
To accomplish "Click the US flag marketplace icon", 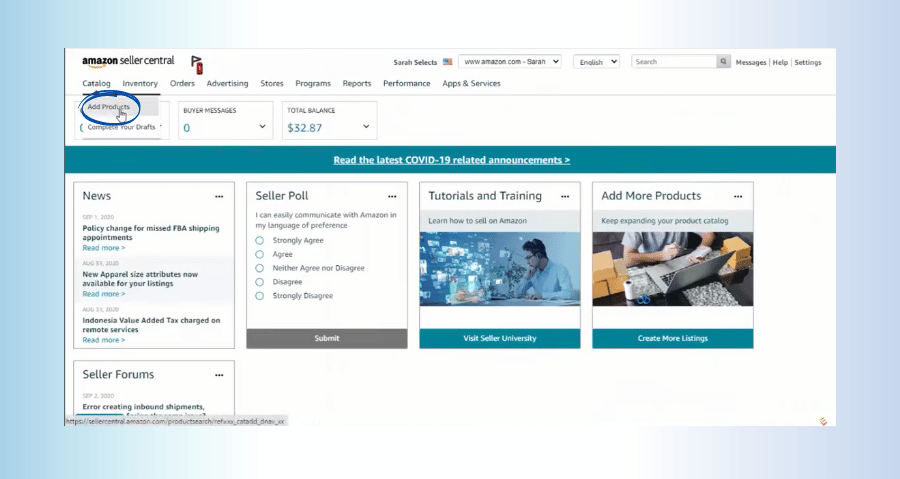I will [x=448, y=62].
